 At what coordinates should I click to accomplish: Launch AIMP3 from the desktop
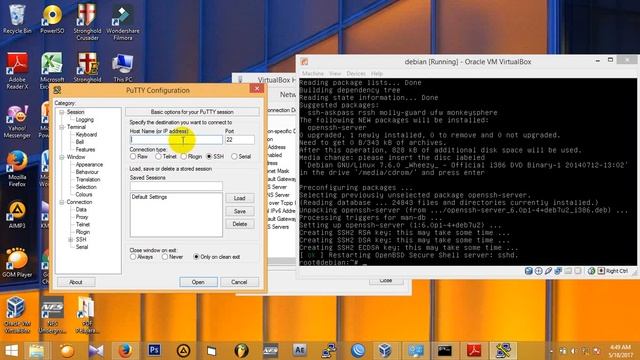pyautogui.click(x=17, y=215)
